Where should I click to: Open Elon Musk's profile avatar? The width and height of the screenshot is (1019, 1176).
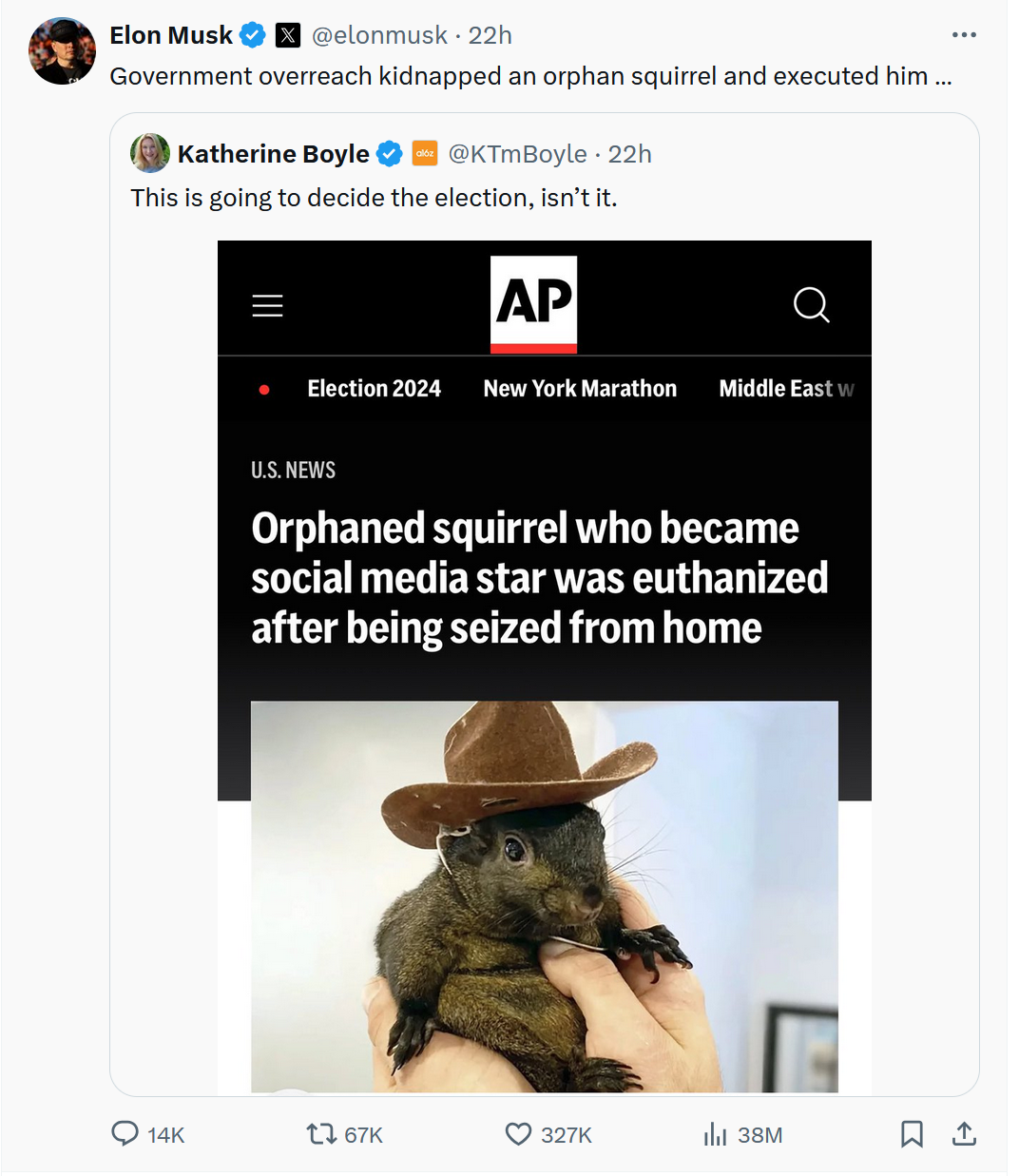63,51
